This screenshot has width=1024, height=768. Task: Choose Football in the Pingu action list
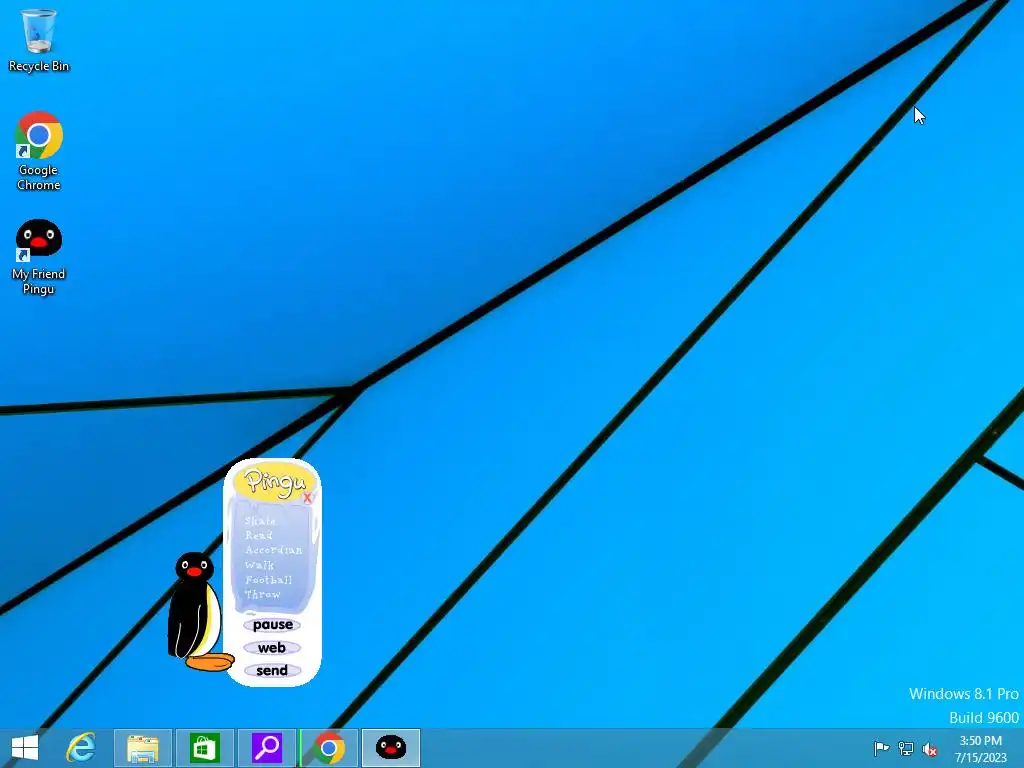pyautogui.click(x=268, y=580)
